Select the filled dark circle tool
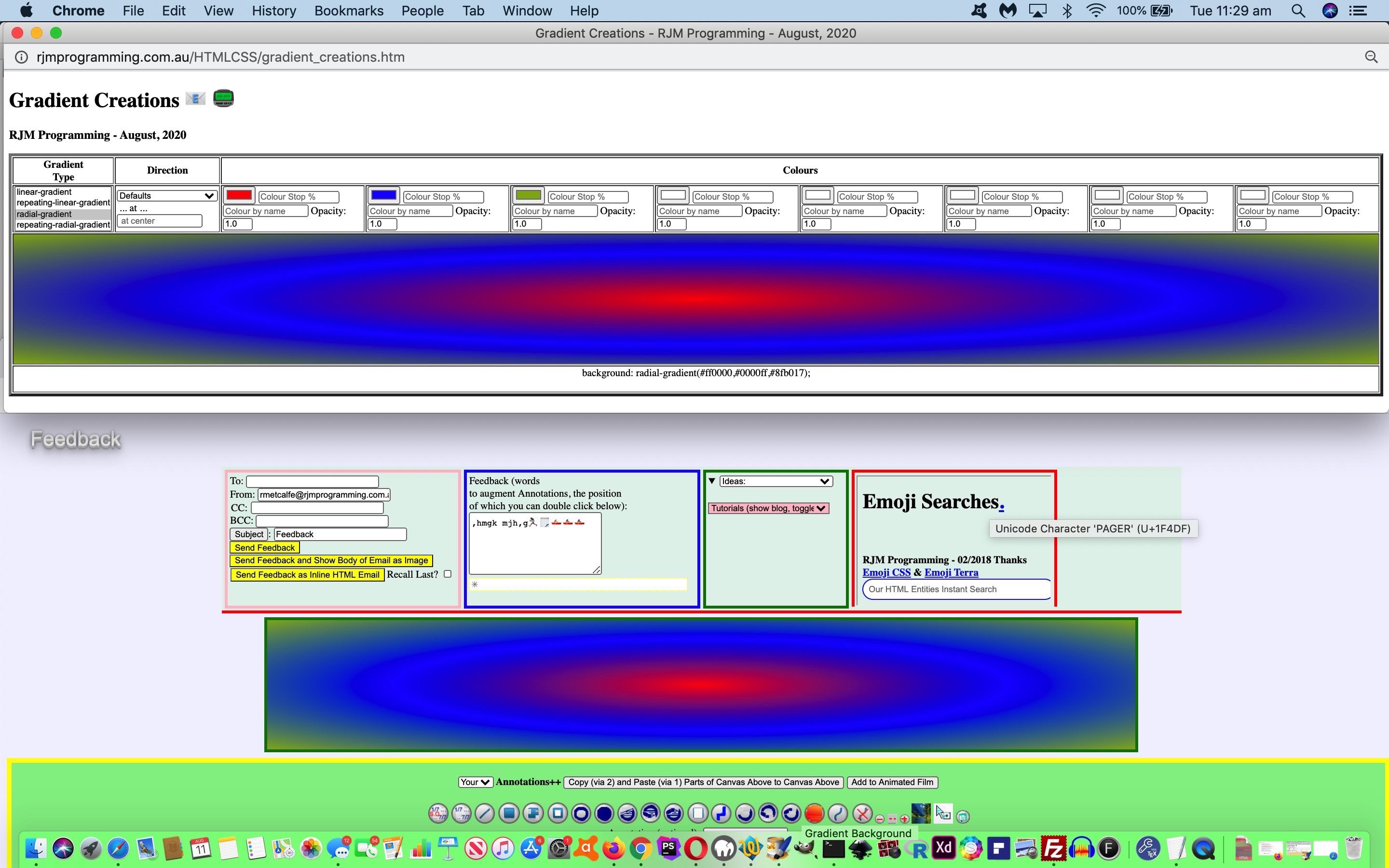Viewport: 1389px width, 868px height. coord(604,814)
